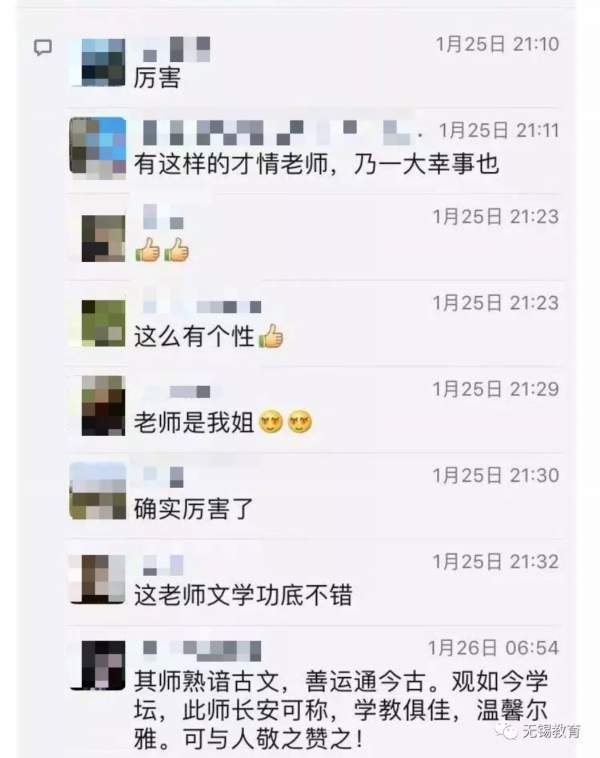
Task: Open avatar beside '有这样的才情老师' comment
Action: pyautogui.click(x=98, y=148)
